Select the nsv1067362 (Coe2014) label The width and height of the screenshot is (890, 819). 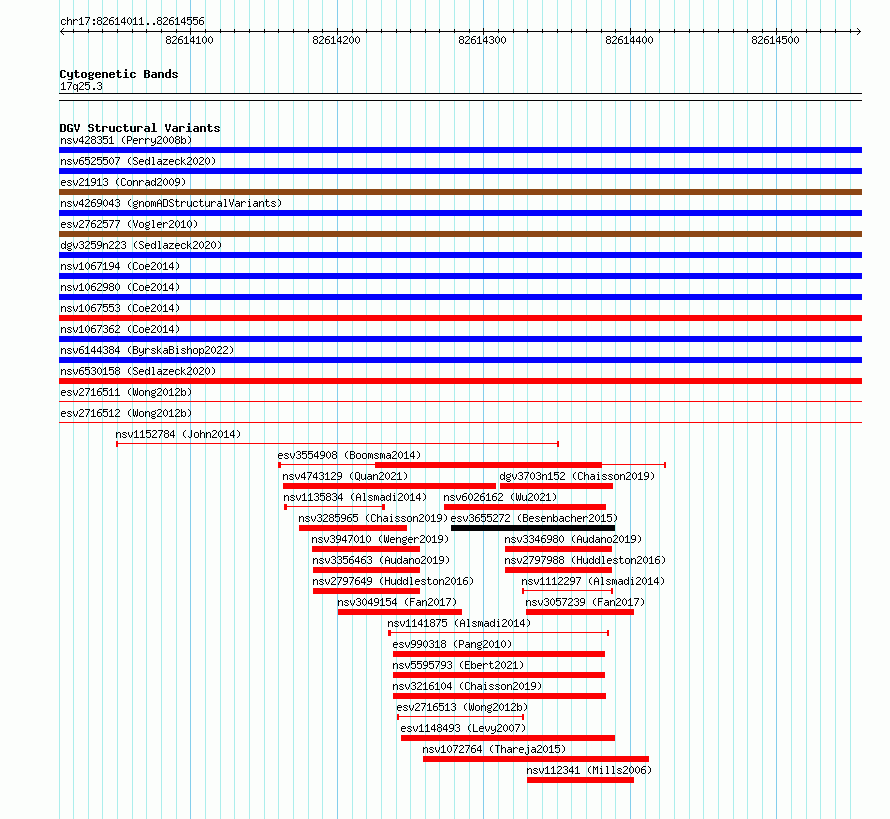click(120, 329)
